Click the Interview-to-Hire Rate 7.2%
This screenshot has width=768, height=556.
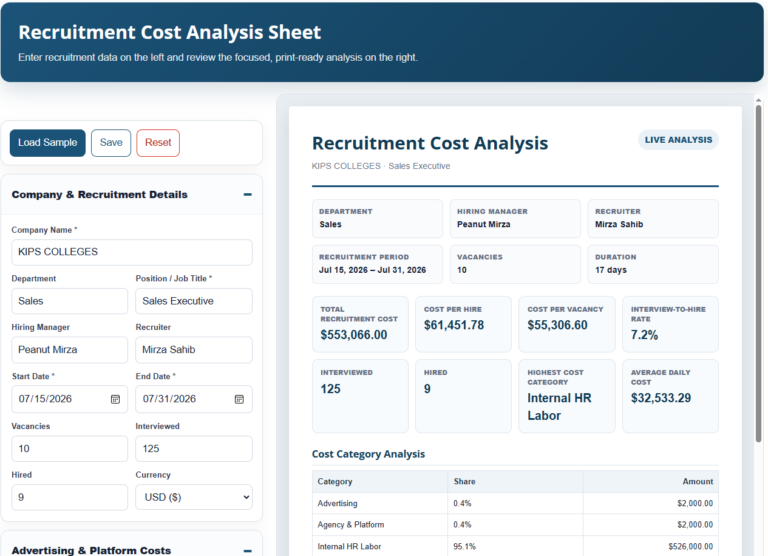(644, 335)
